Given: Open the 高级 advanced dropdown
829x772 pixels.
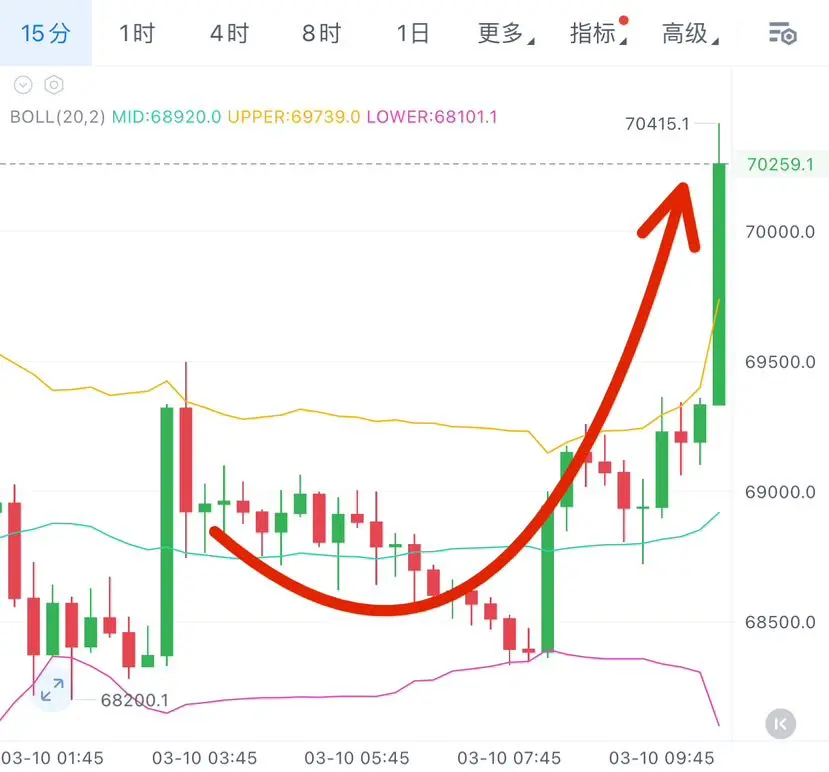Looking at the screenshot, I should point(690,33).
